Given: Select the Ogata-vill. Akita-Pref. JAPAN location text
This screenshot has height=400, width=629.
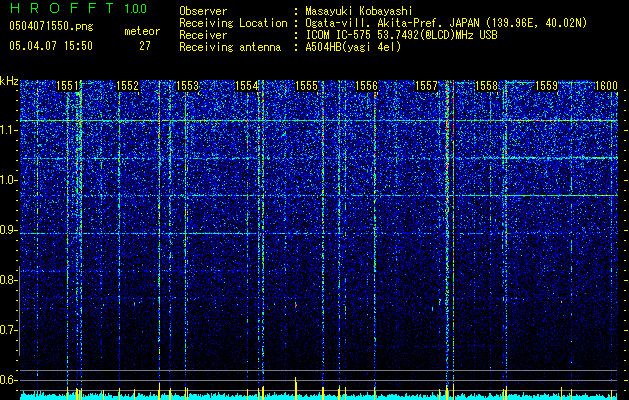Looking at the screenshot, I should 446,23.
